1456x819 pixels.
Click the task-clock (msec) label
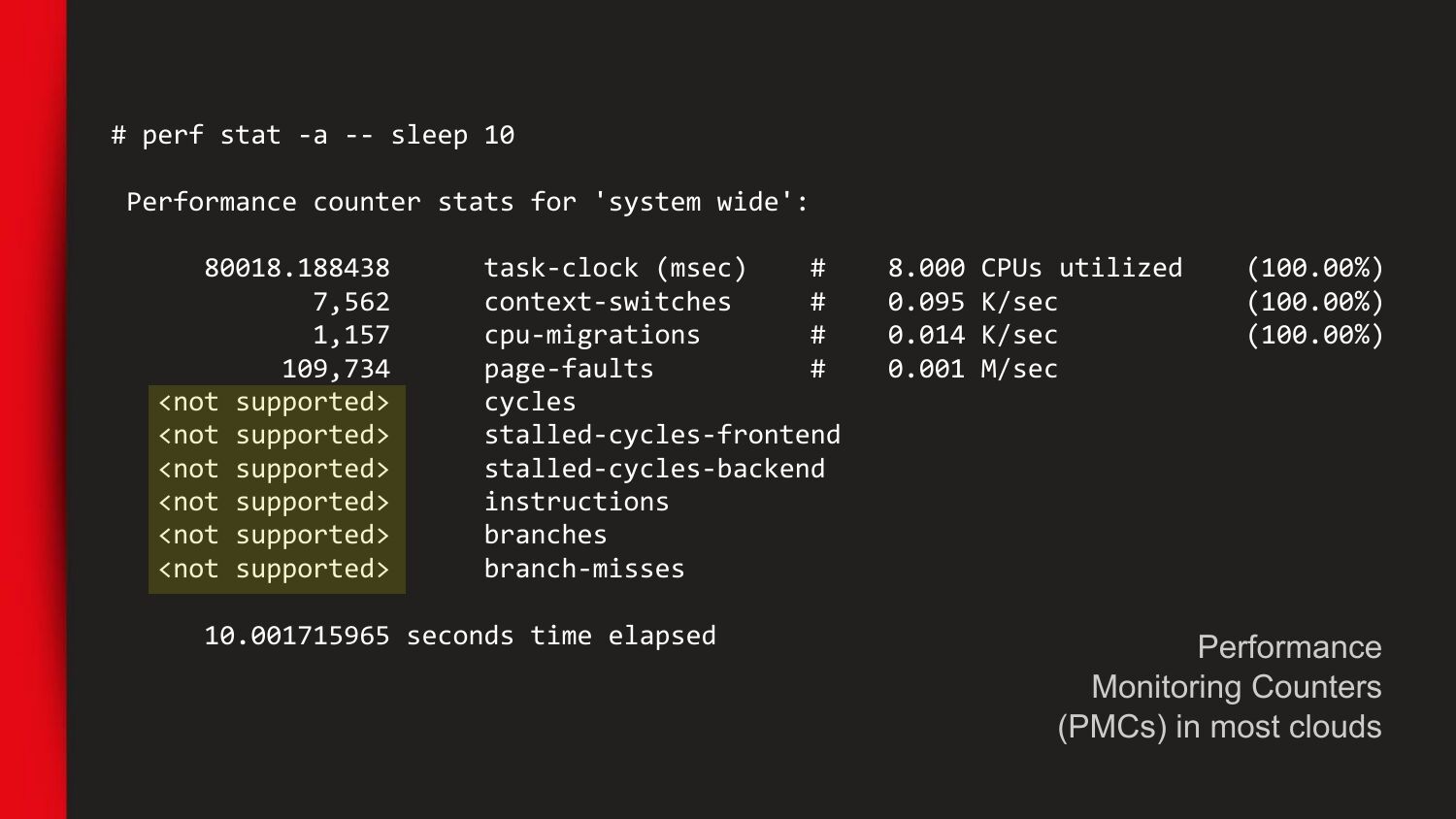[x=615, y=268]
